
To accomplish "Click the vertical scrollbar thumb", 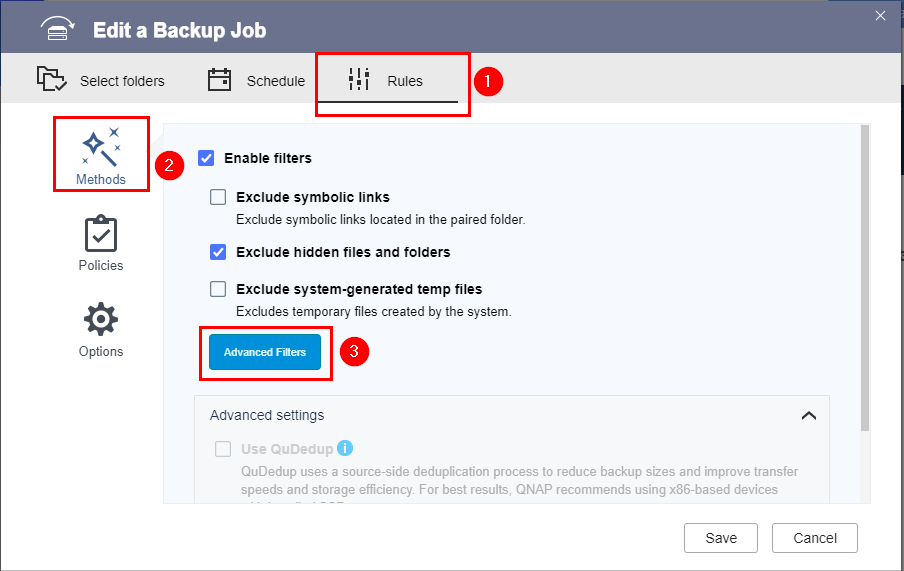I will (864, 275).
